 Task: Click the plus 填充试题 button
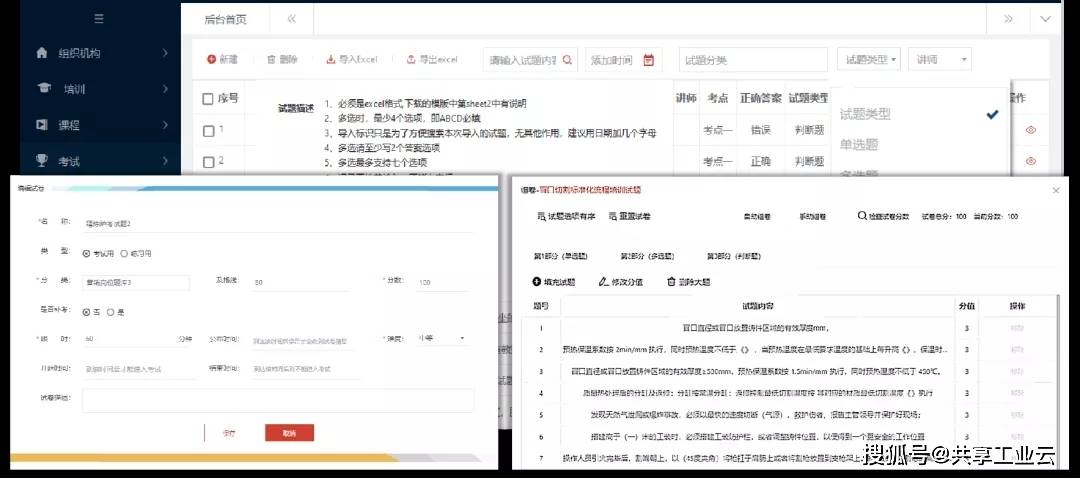tap(554, 282)
